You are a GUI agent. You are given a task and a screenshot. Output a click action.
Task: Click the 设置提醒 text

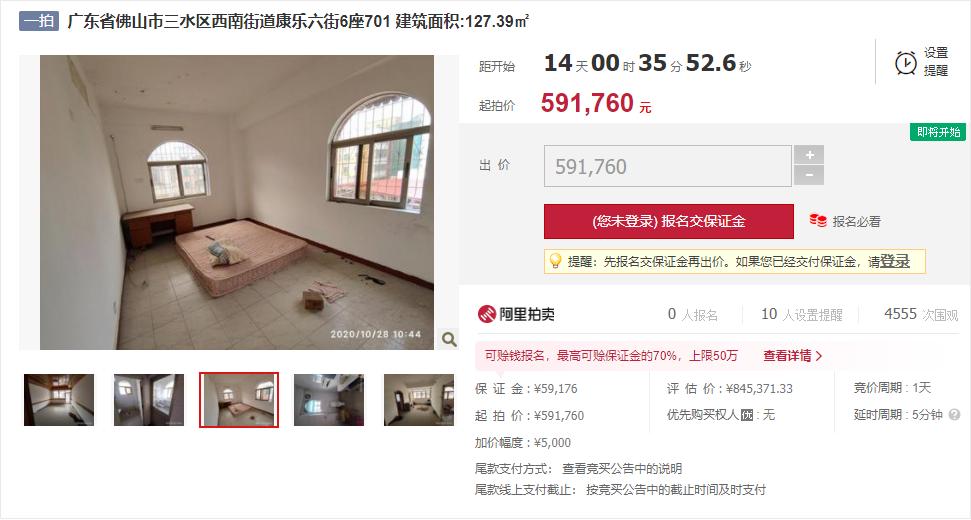click(x=936, y=62)
